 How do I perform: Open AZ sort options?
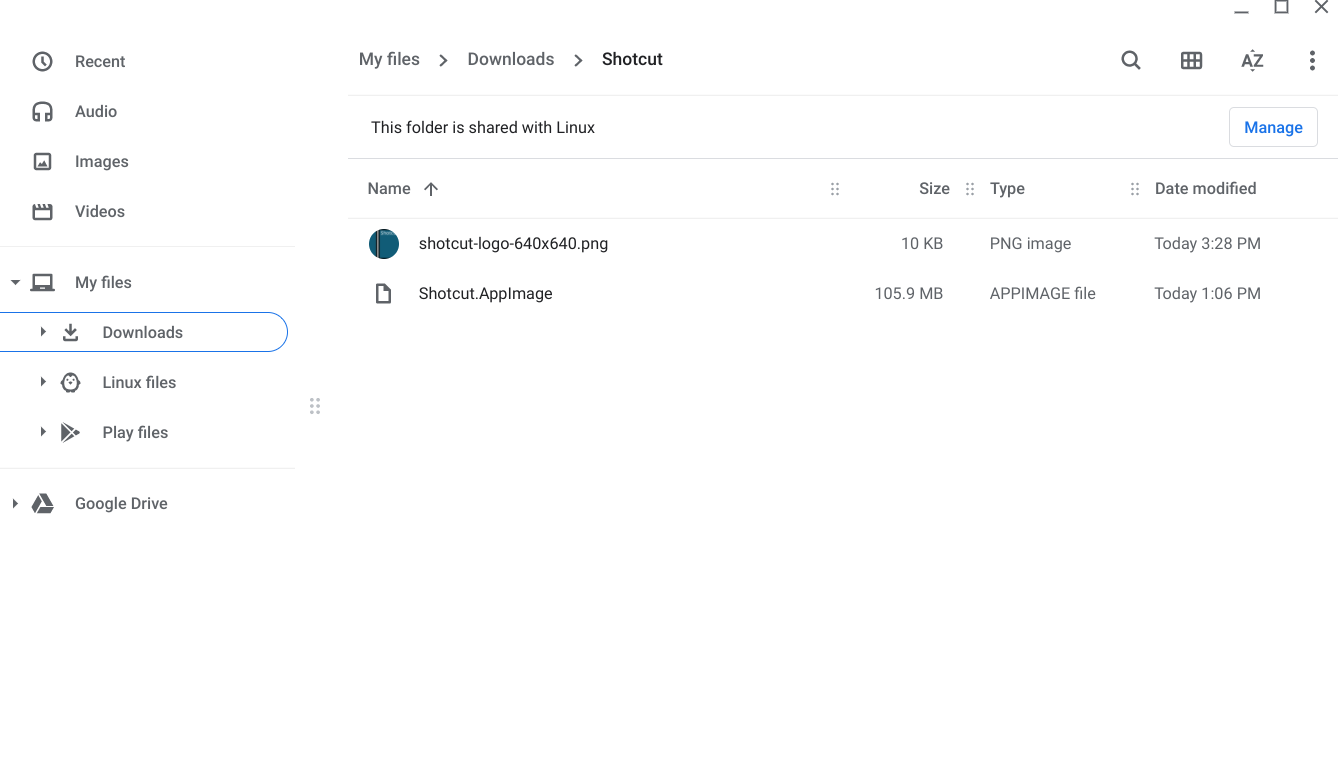[x=1252, y=60]
